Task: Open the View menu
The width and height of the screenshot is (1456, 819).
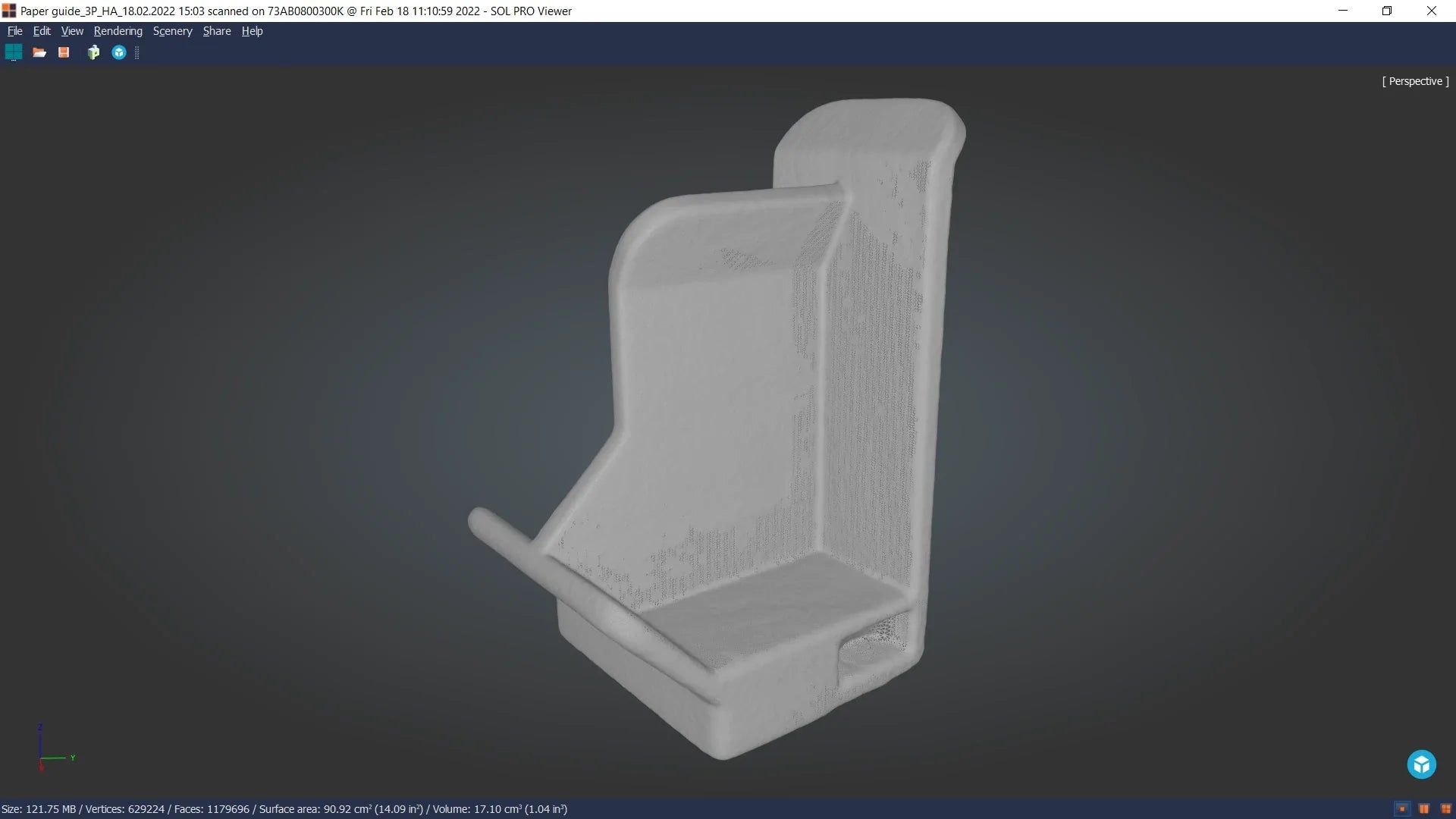Action: 71,31
